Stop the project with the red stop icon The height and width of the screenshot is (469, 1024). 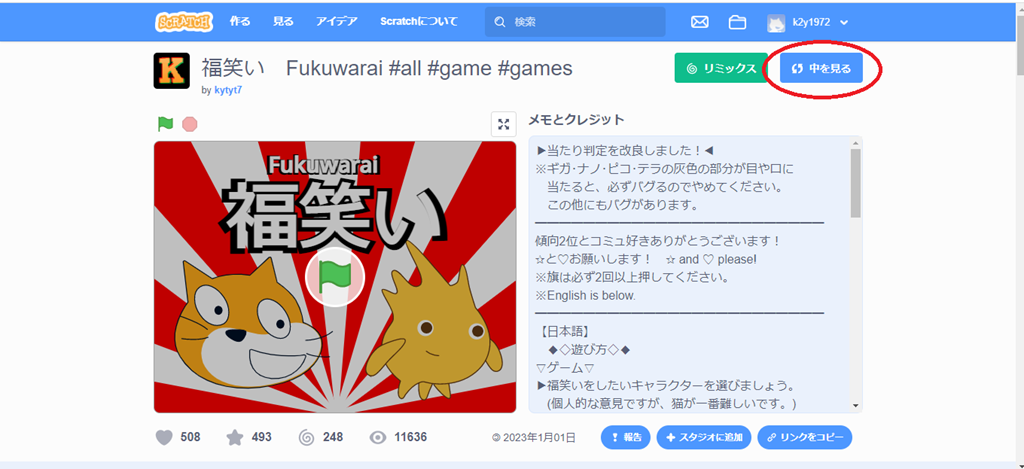pyautogui.click(x=189, y=123)
